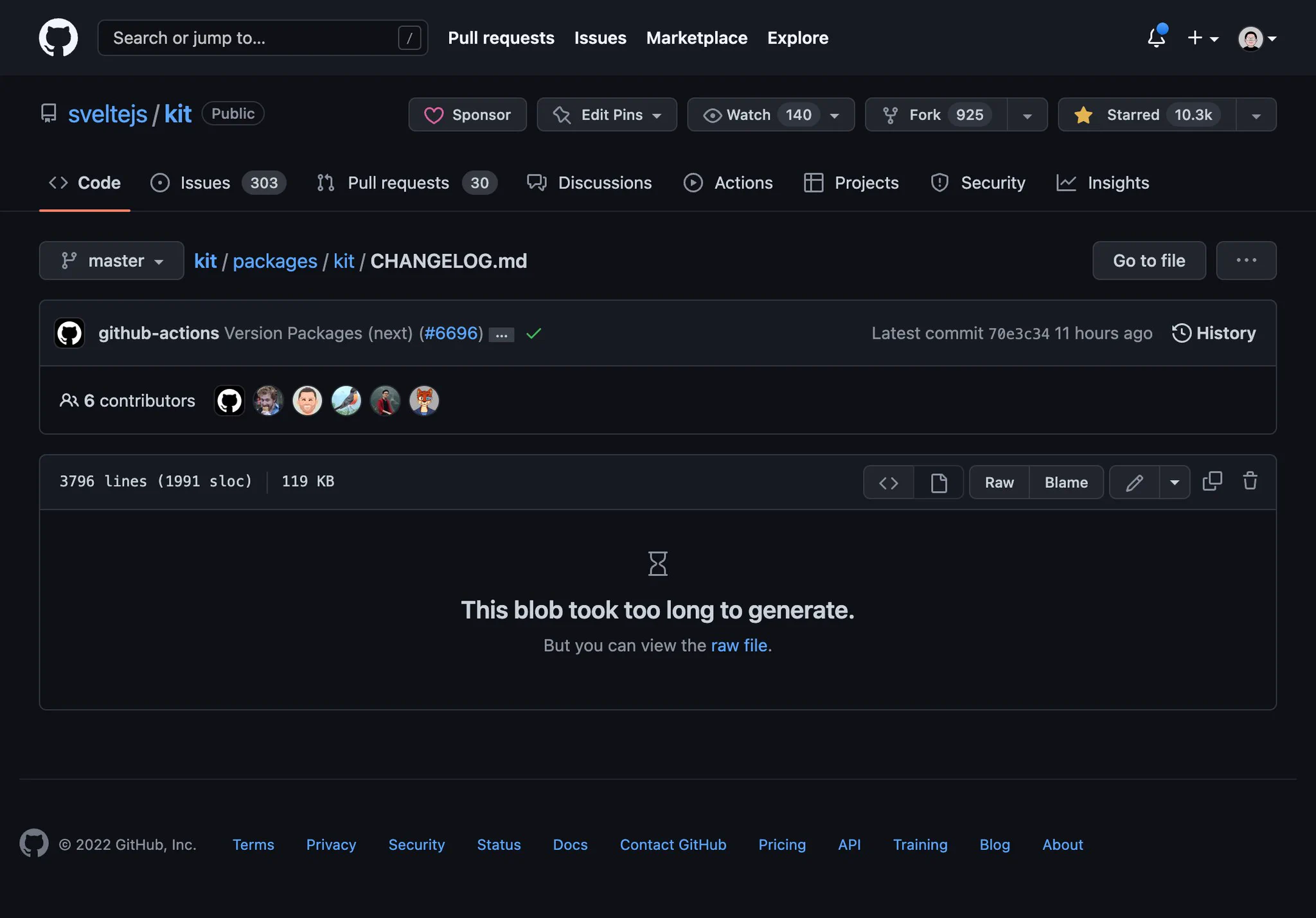Open Pricing footer link

coord(782,844)
